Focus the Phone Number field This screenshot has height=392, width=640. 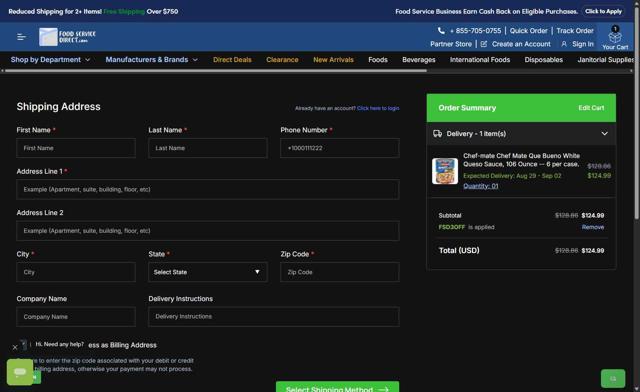click(340, 148)
